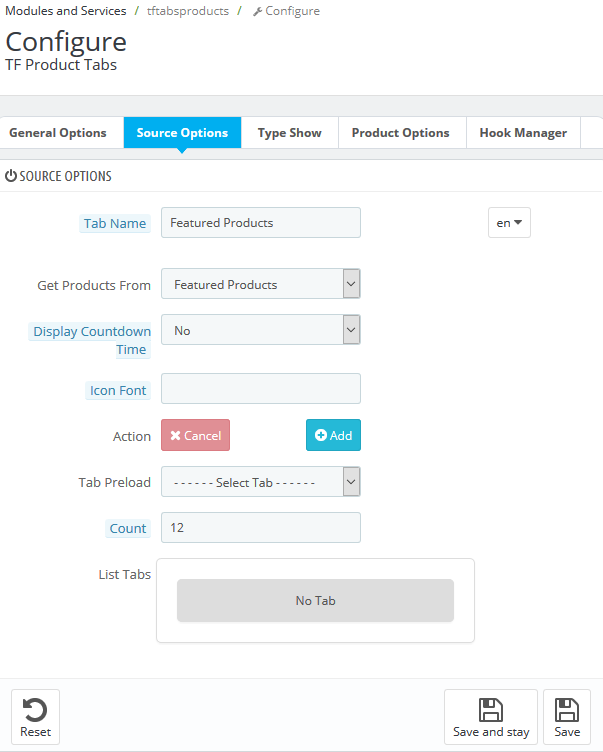The height and width of the screenshot is (752, 603).
Task: Open the Type Show tab
Action: pos(289,133)
